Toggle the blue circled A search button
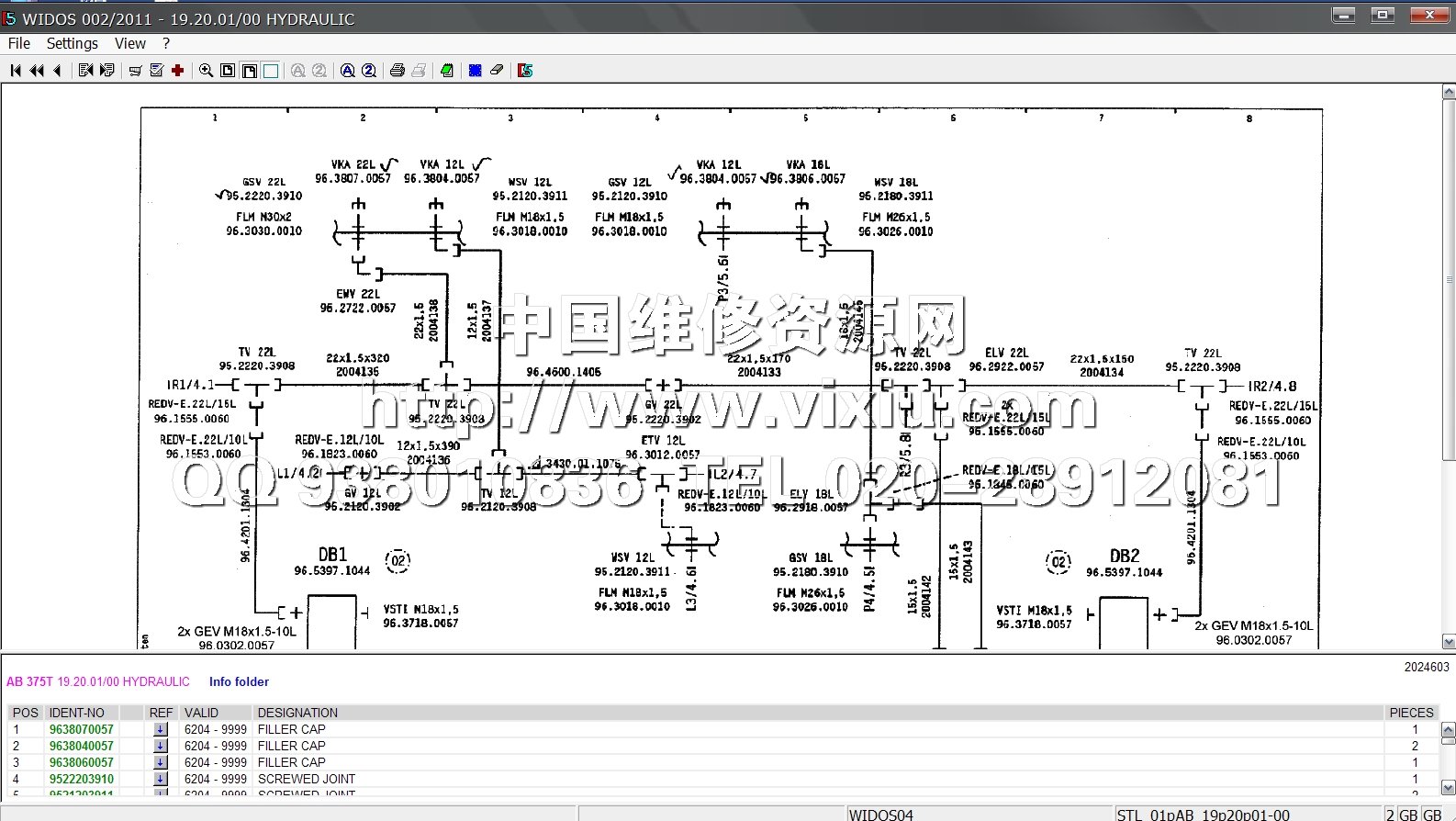 point(347,71)
